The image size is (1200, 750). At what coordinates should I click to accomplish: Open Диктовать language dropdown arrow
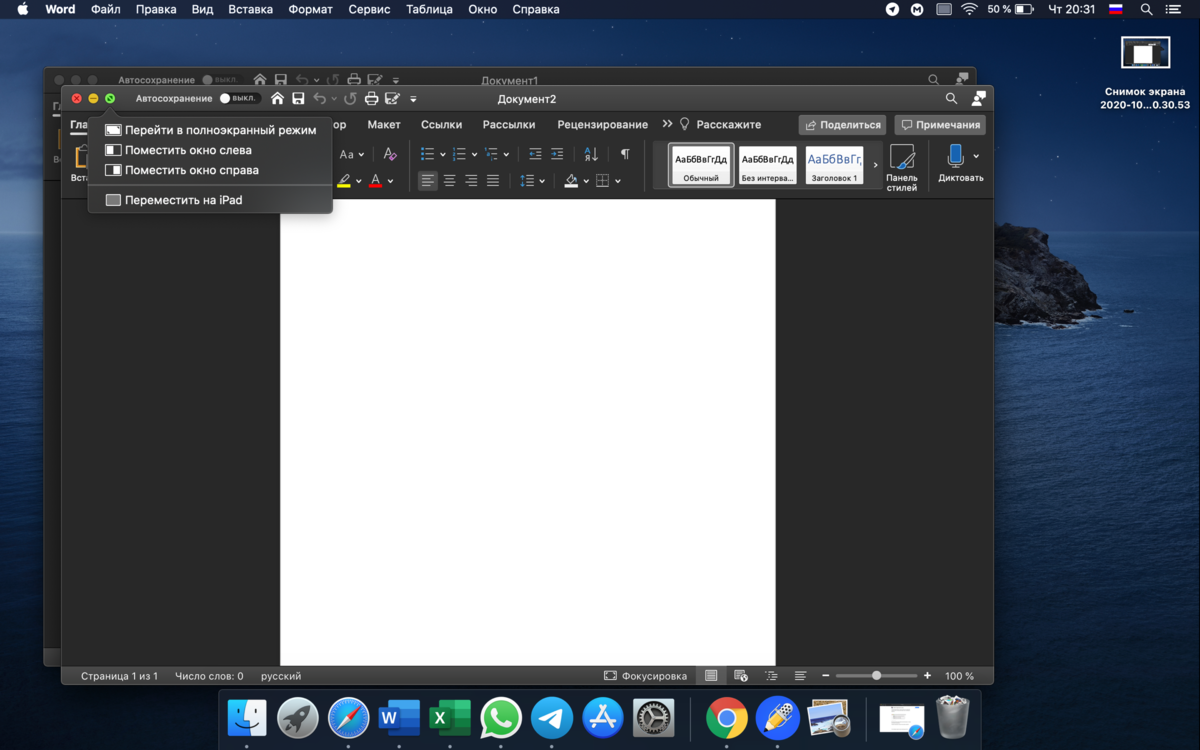pyautogui.click(x=976, y=156)
